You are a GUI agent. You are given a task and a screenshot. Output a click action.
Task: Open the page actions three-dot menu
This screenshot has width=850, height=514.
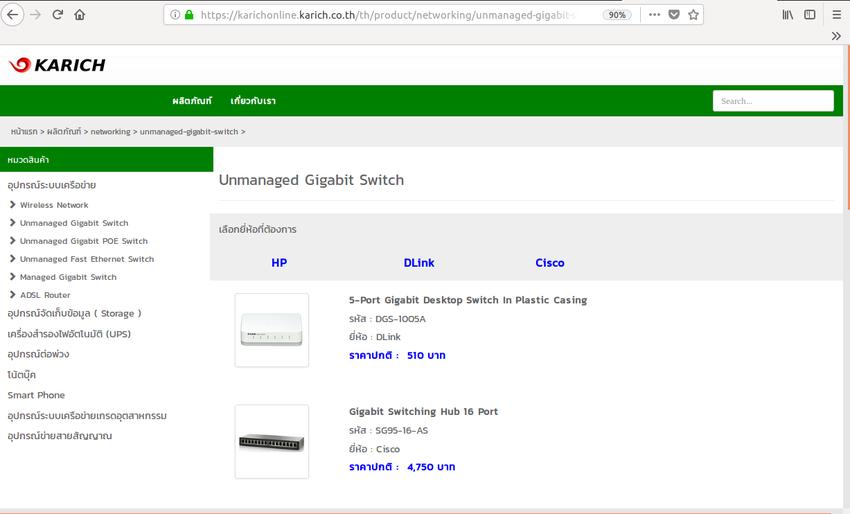click(x=654, y=15)
